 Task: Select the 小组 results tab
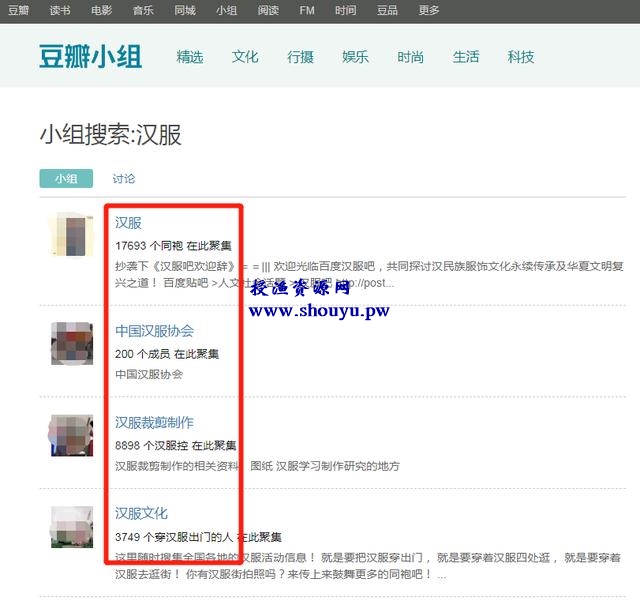(66, 178)
